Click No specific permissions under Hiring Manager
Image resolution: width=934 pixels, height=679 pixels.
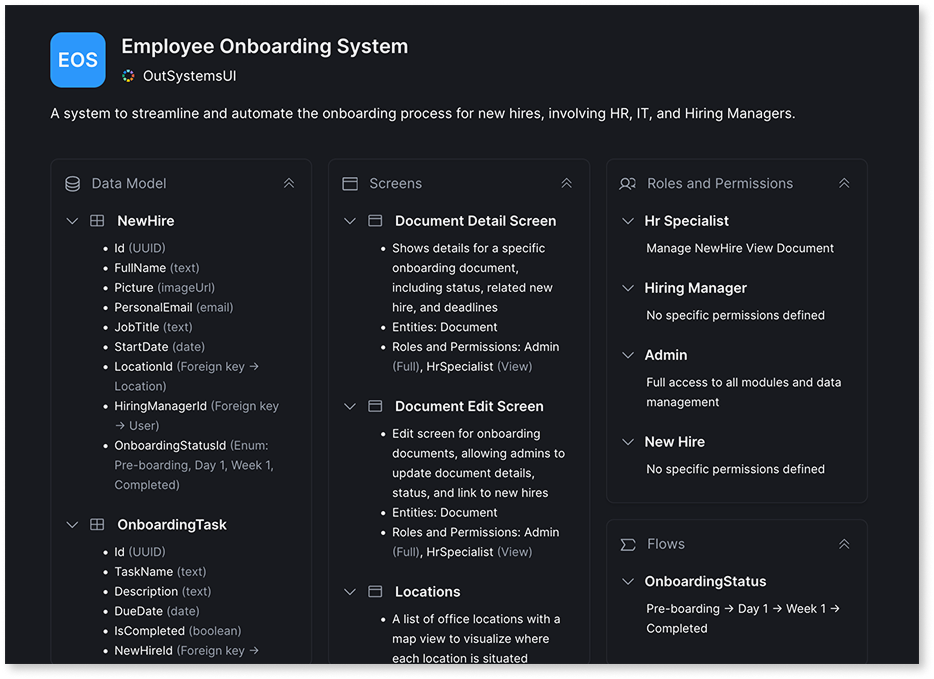click(735, 315)
